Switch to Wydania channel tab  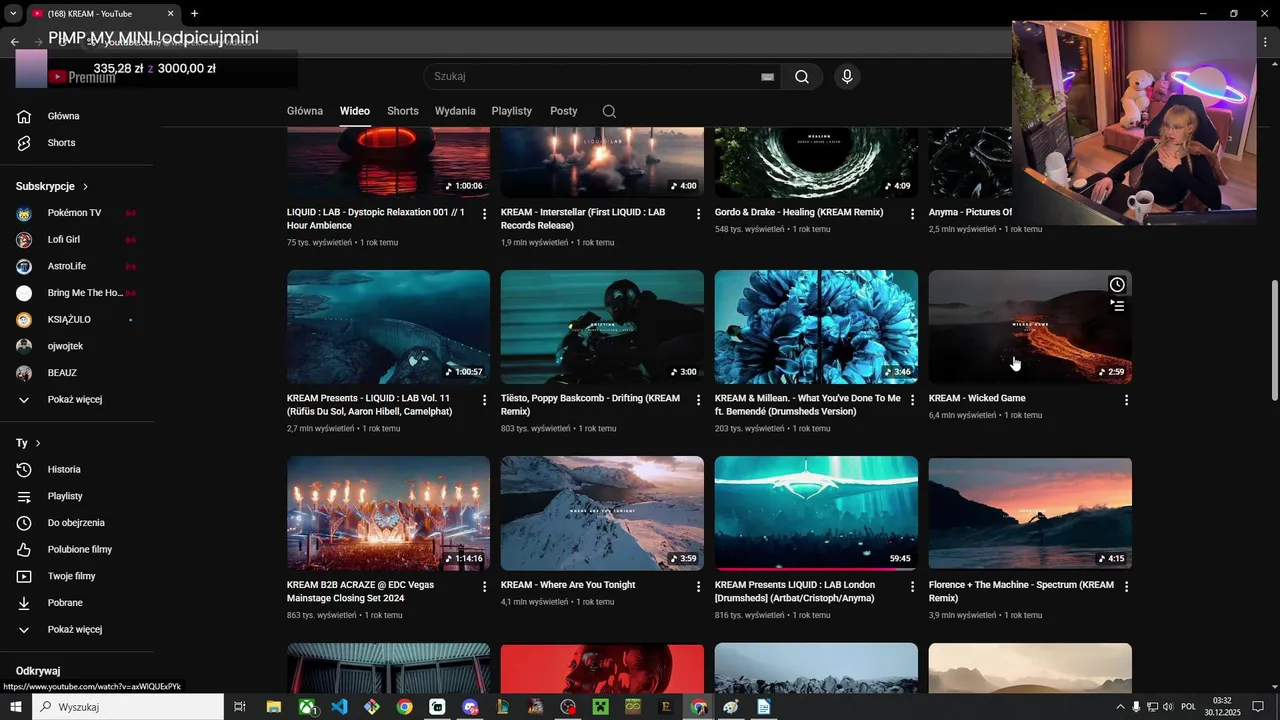455,111
